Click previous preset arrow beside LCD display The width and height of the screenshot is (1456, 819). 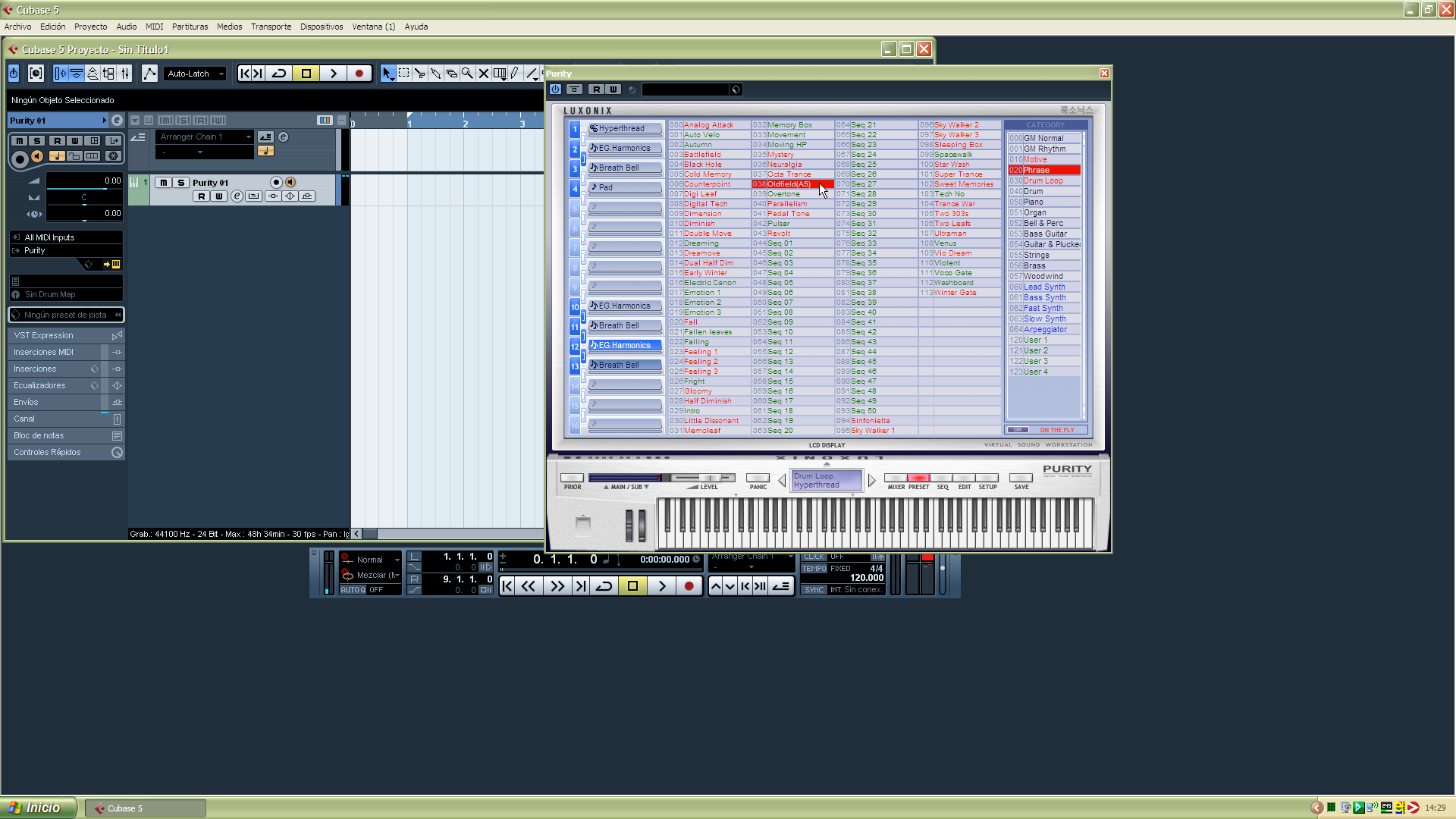point(782,480)
